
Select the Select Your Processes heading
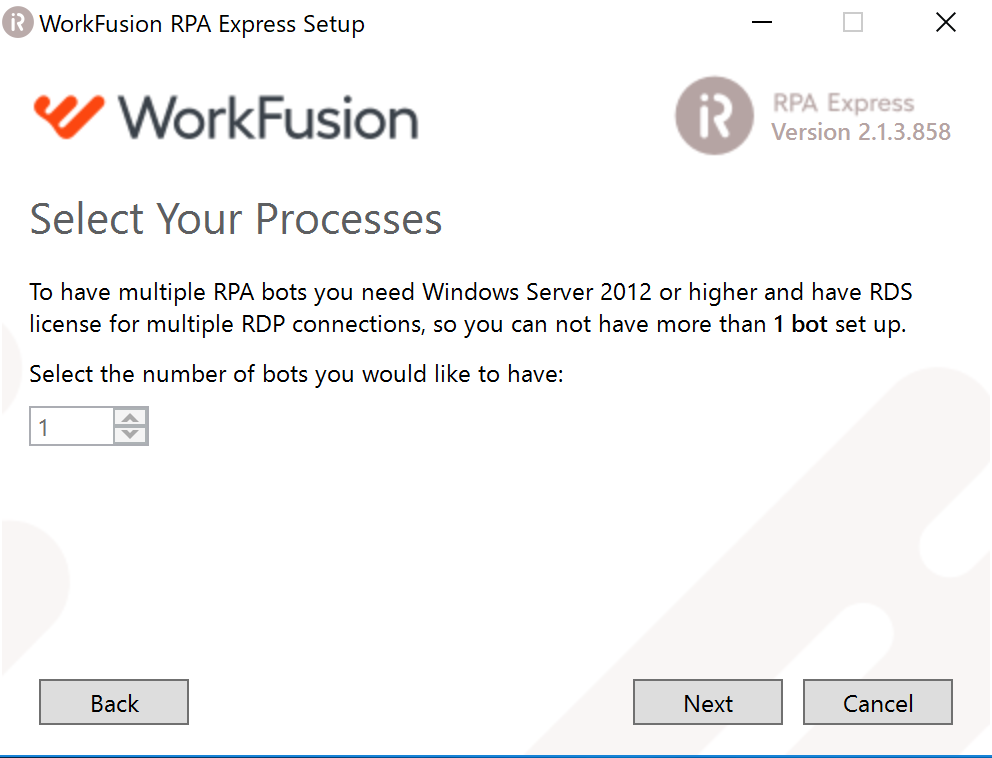point(236,218)
